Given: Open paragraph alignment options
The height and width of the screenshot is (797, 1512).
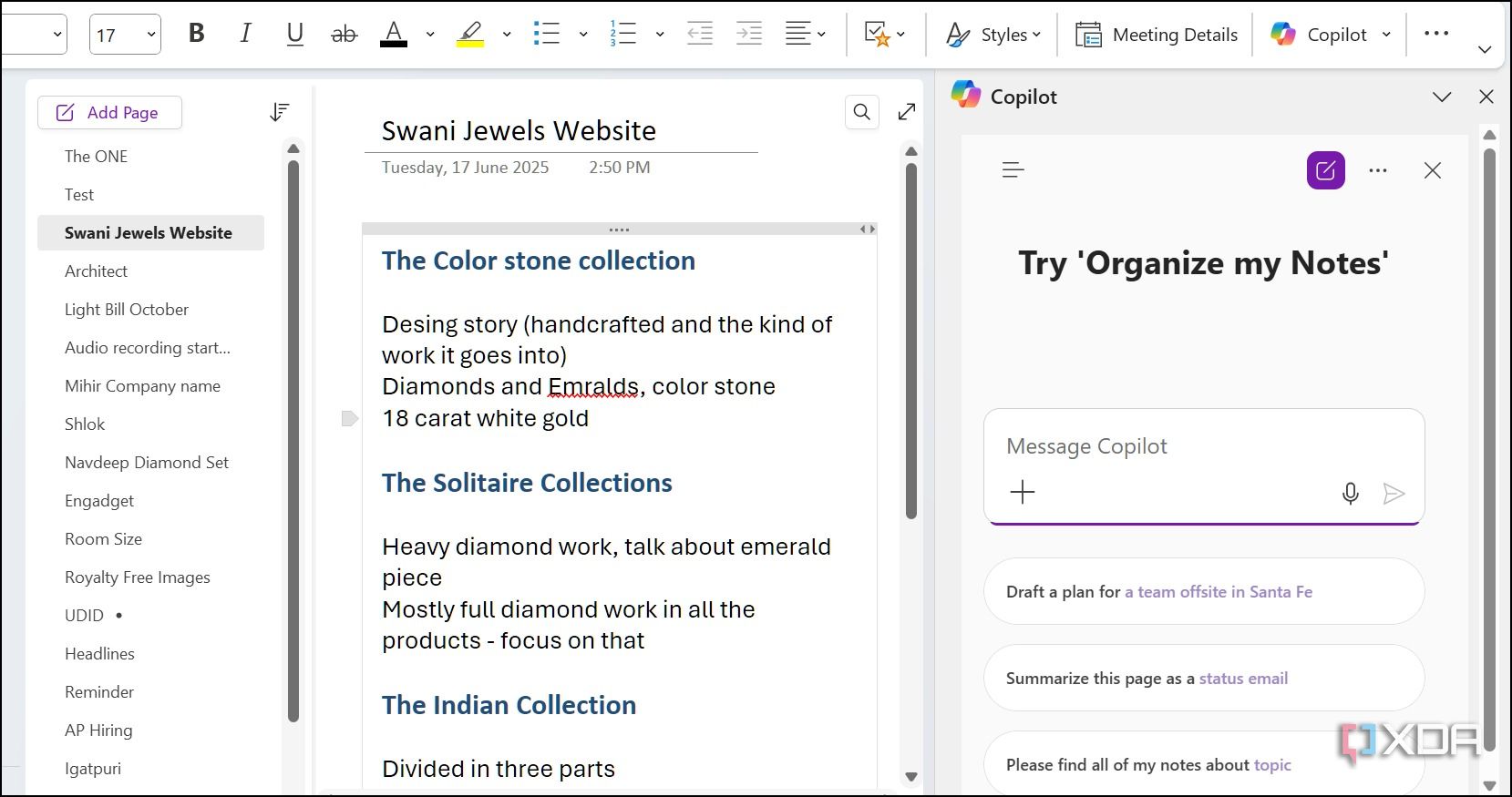Looking at the screenshot, I should (x=806, y=34).
